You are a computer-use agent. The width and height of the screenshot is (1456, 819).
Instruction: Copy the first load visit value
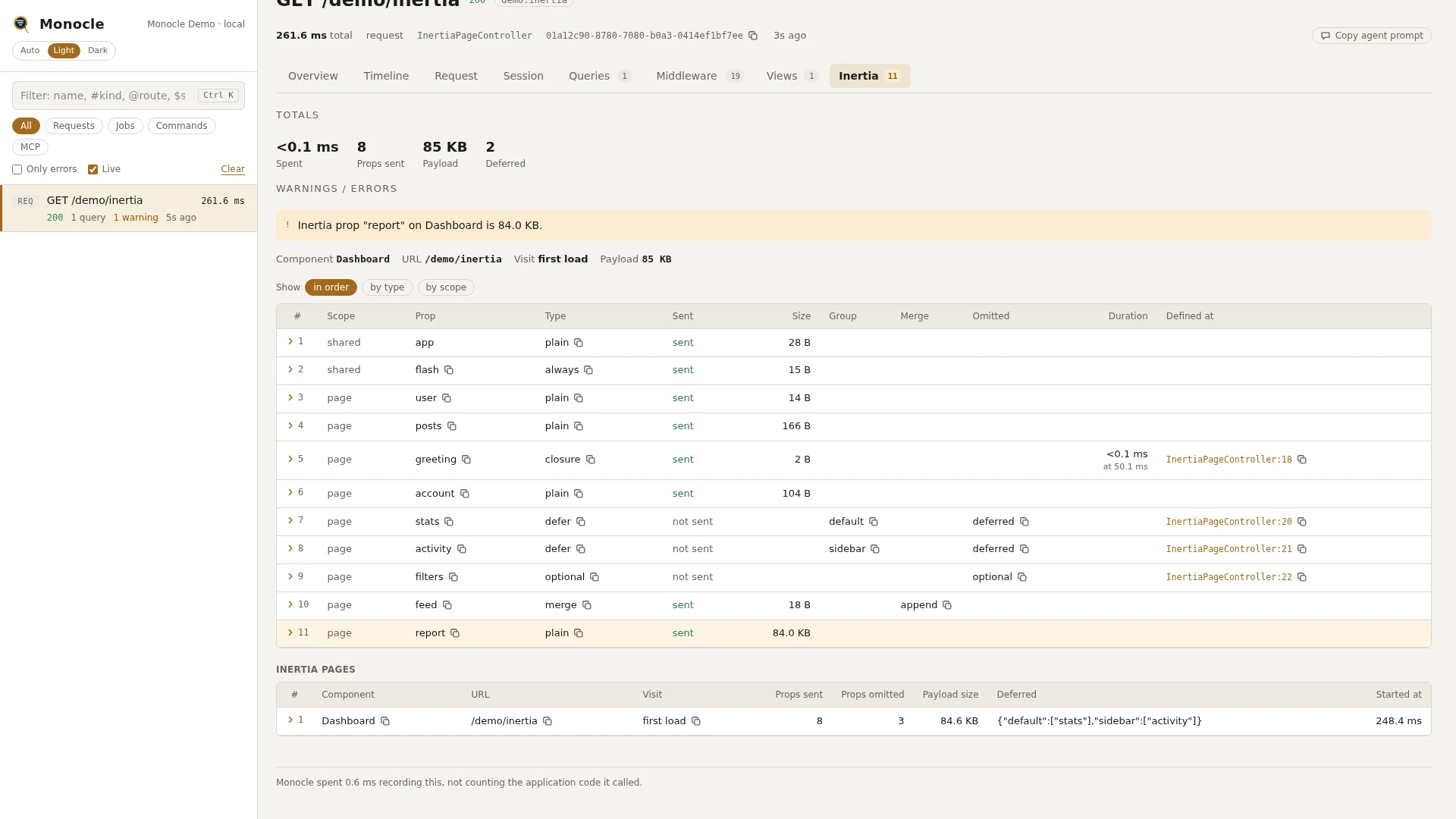point(696,721)
